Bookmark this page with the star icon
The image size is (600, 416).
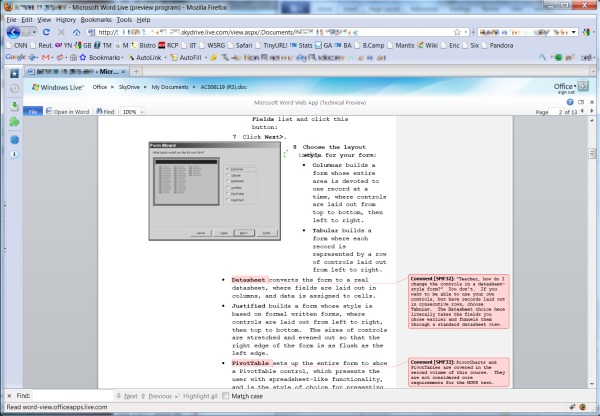coord(457,32)
